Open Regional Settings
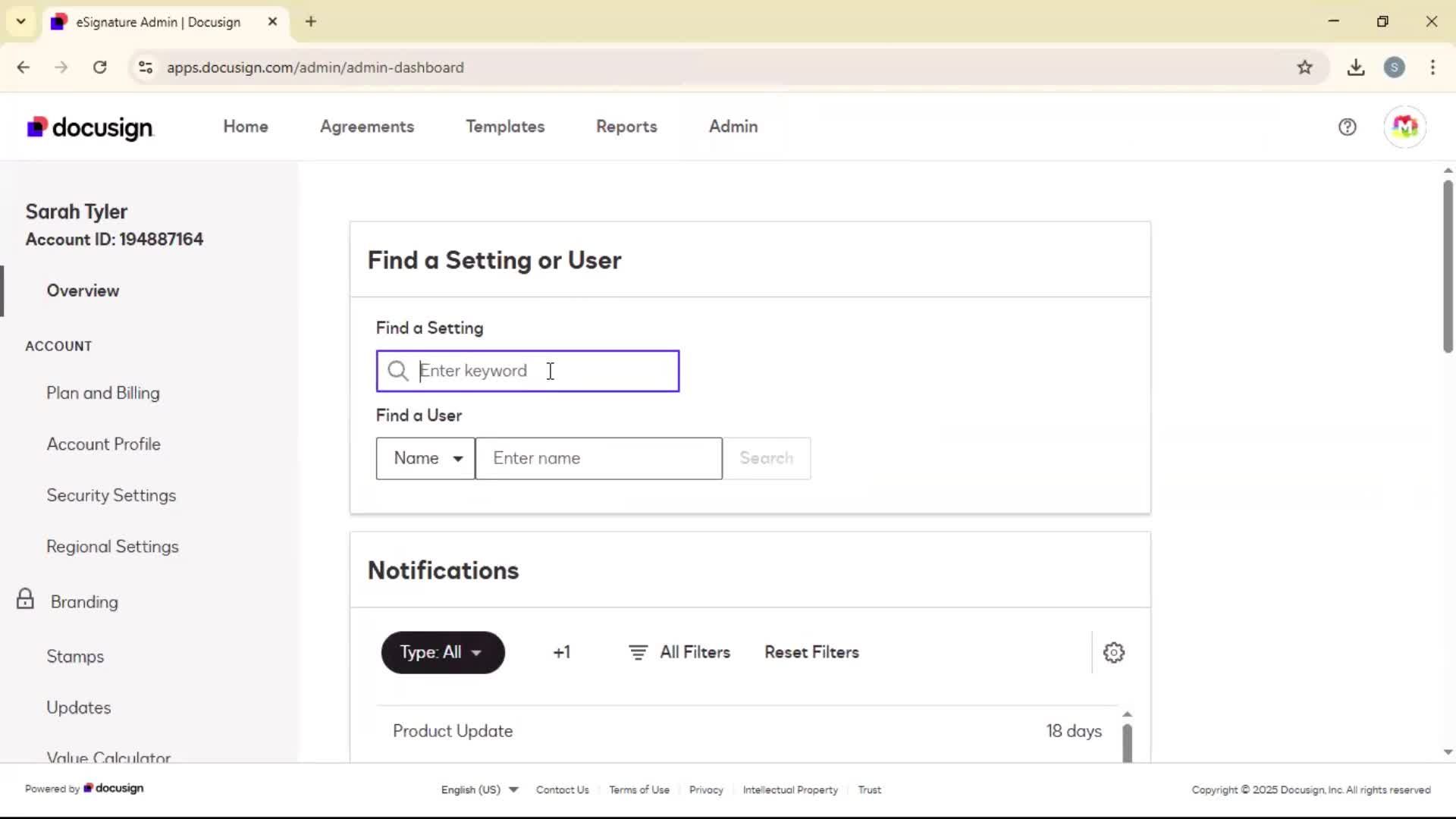The height and width of the screenshot is (819, 1456). pos(112,547)
